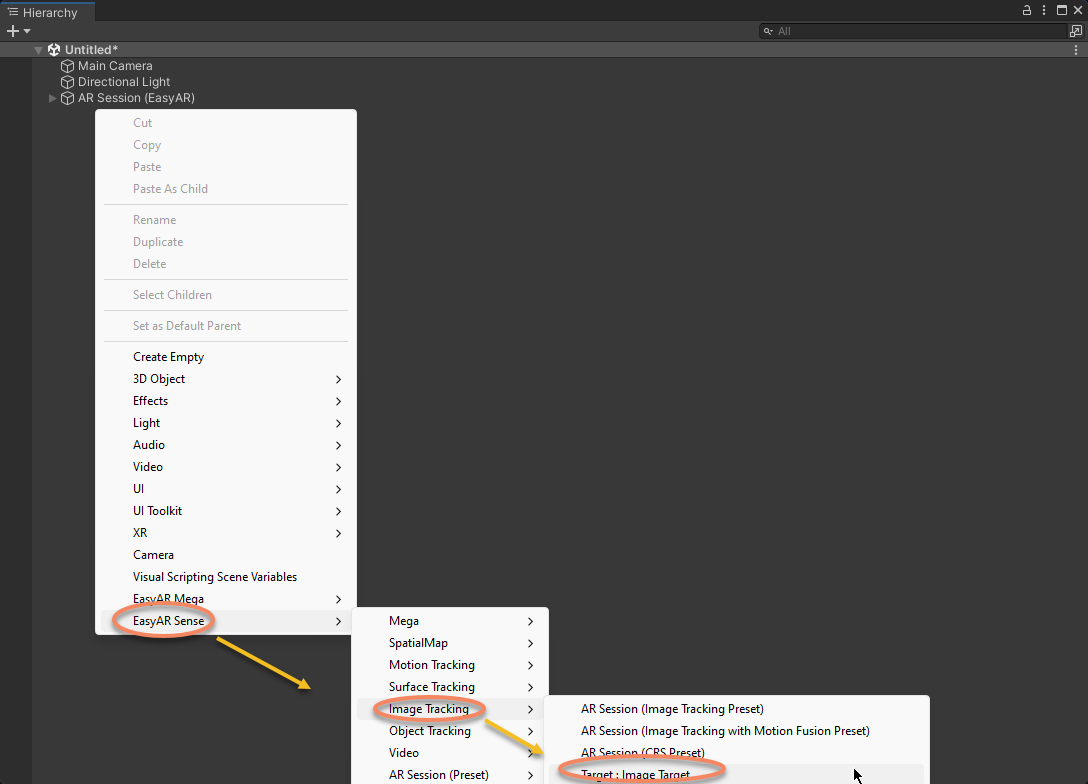Select Target : Image Target menu entry

[636, 774]
